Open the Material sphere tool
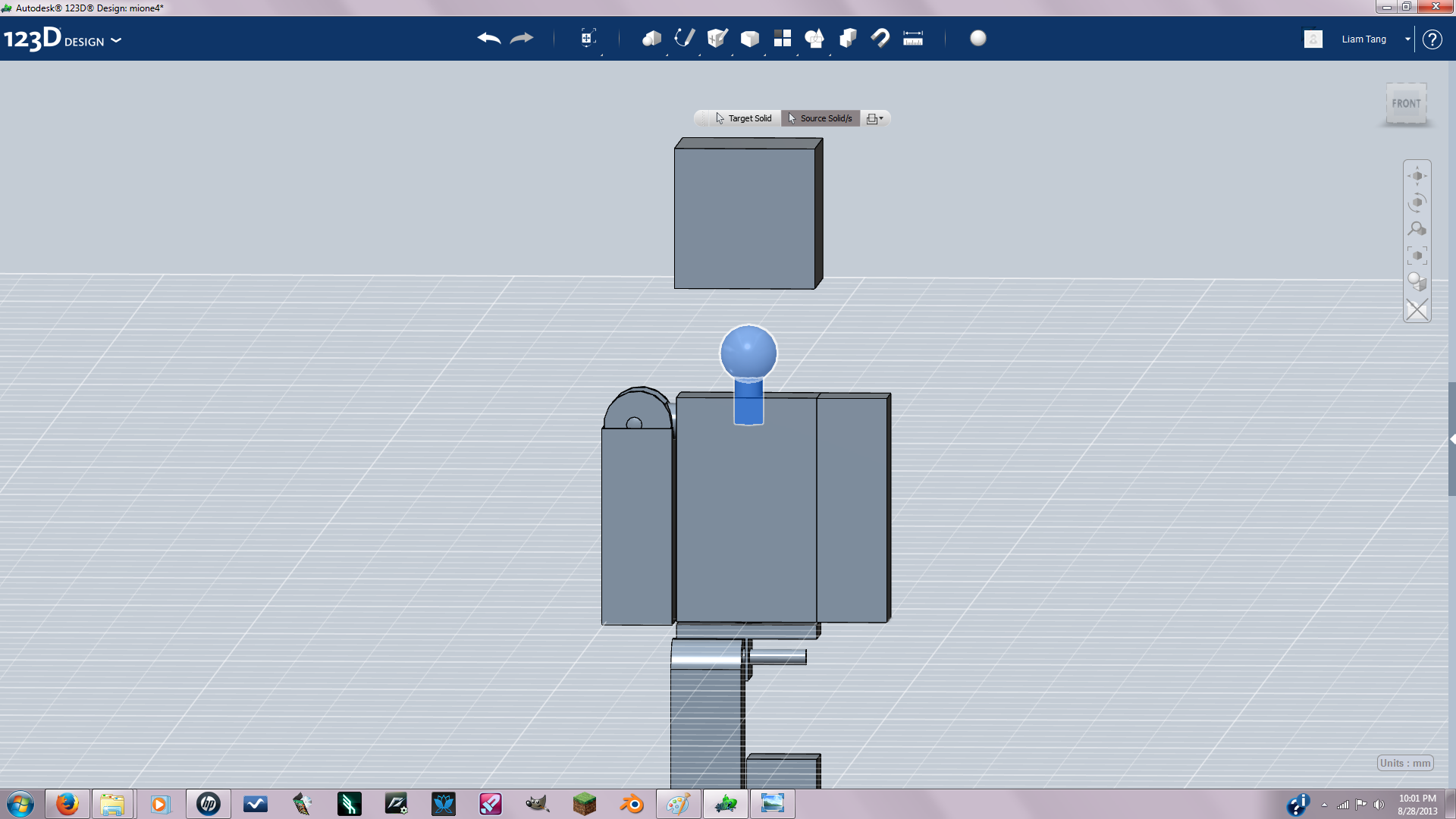The width and height of the screenshot is (1456, 819). click(978, 38)
